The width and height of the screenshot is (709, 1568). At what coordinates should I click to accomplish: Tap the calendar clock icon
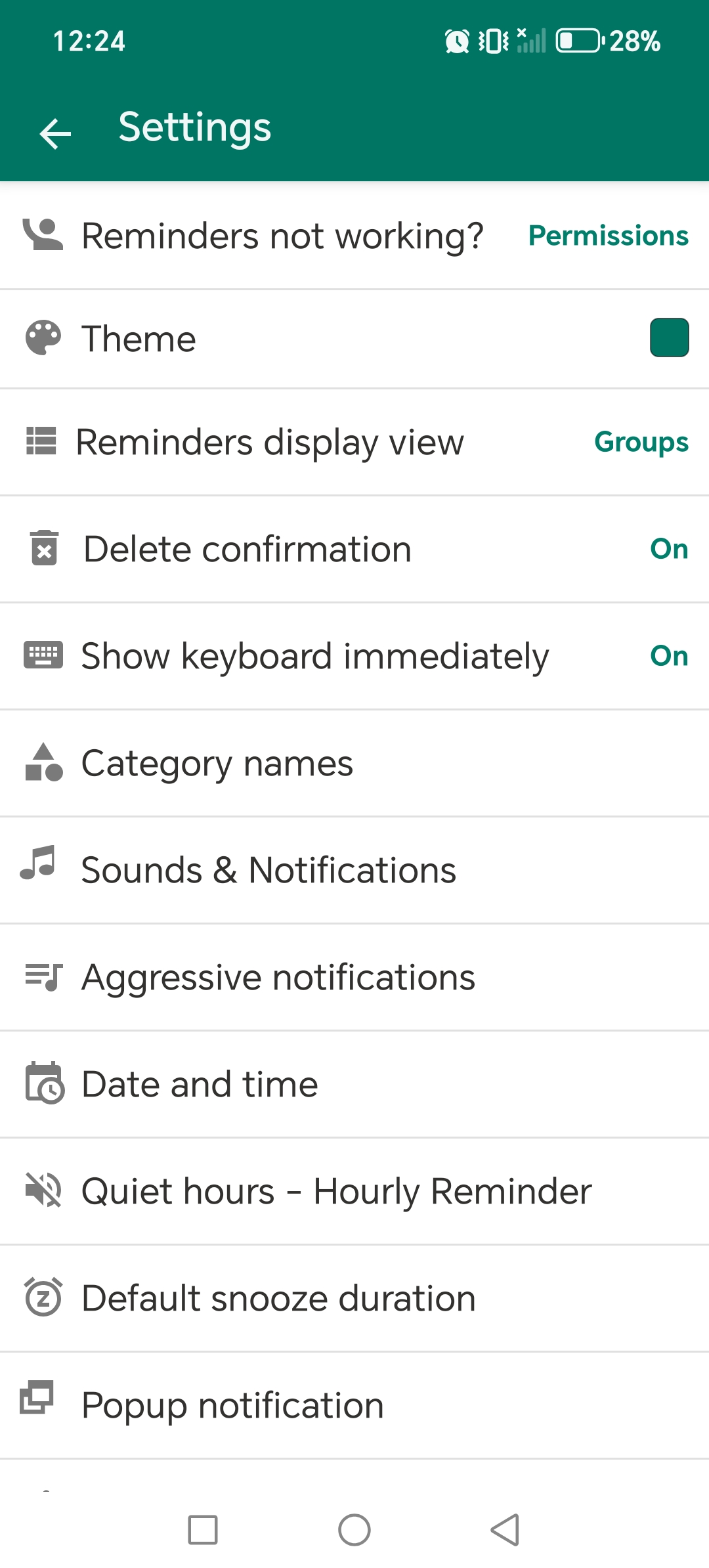point(45,1083)
